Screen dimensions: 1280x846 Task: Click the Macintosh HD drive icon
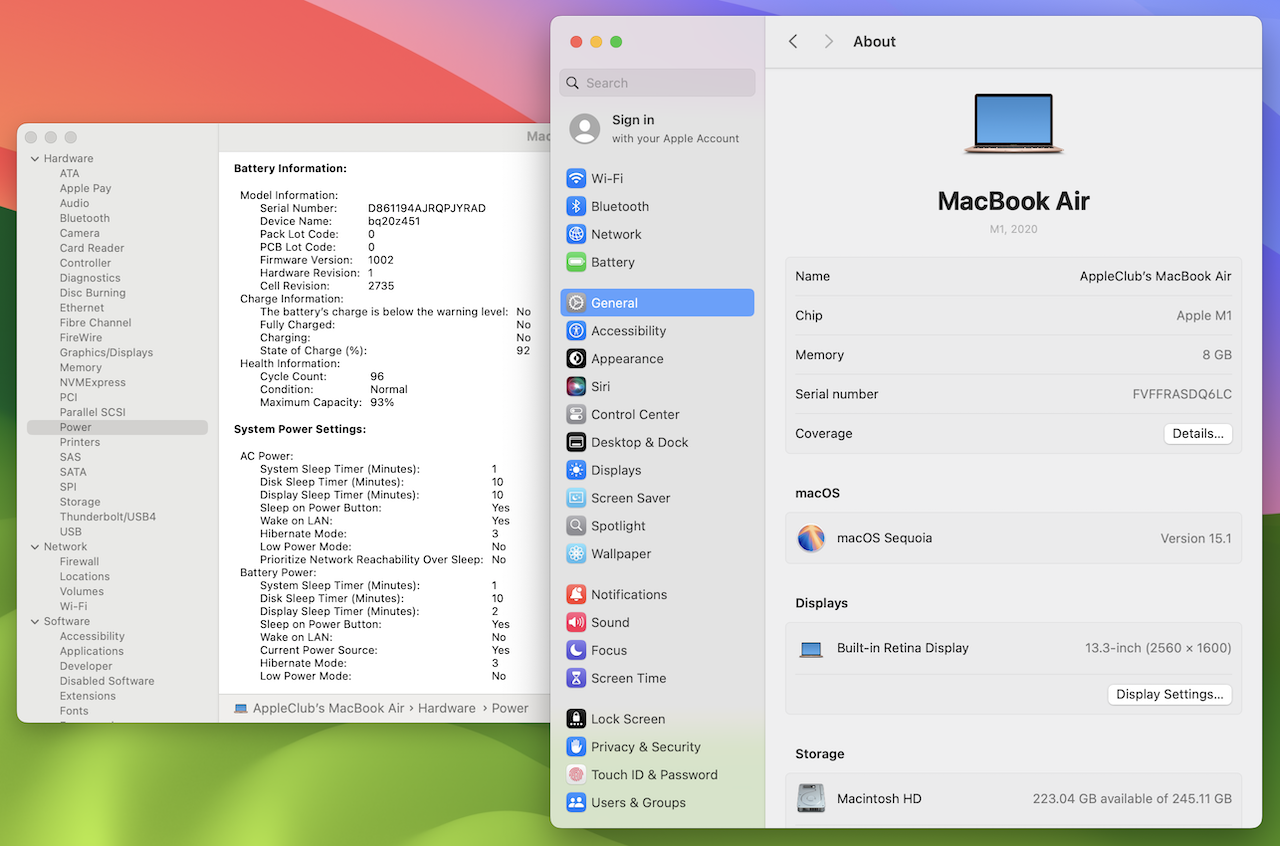[811, 798]
